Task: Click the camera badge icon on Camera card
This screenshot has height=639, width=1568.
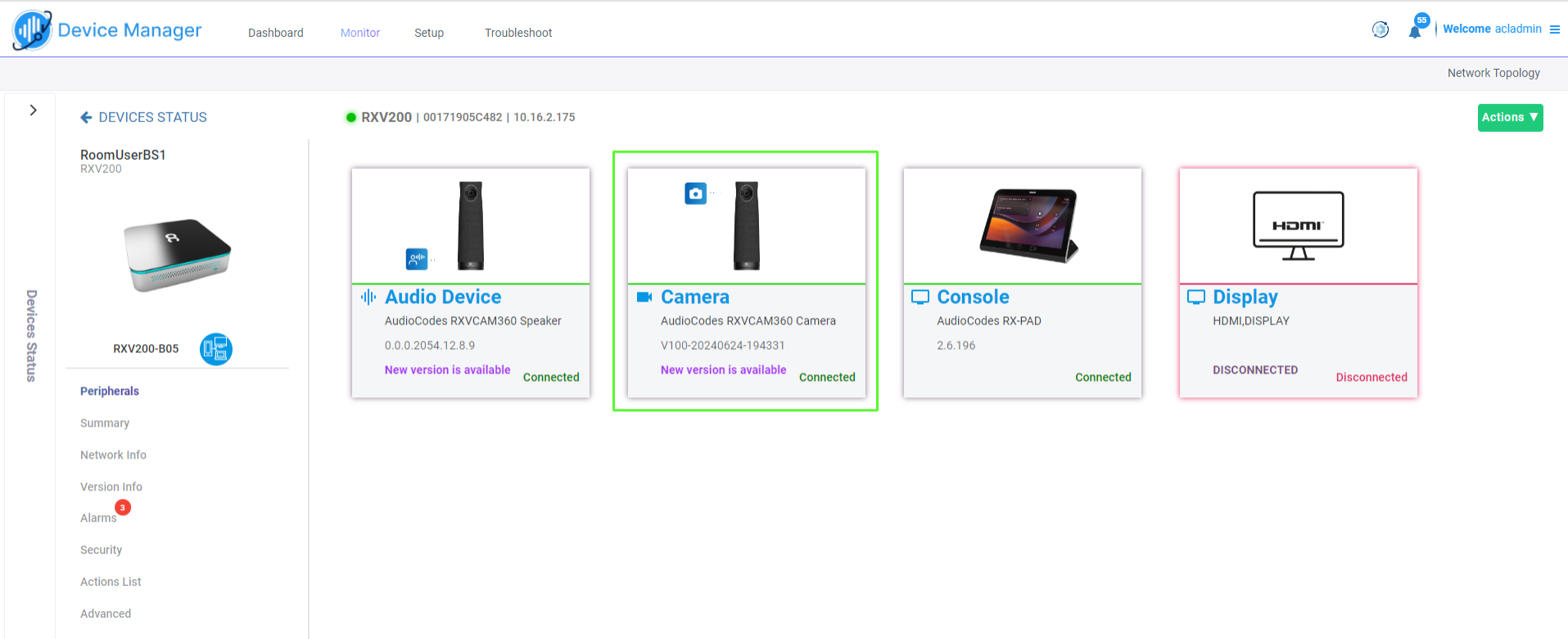Action: pos(695,193)
